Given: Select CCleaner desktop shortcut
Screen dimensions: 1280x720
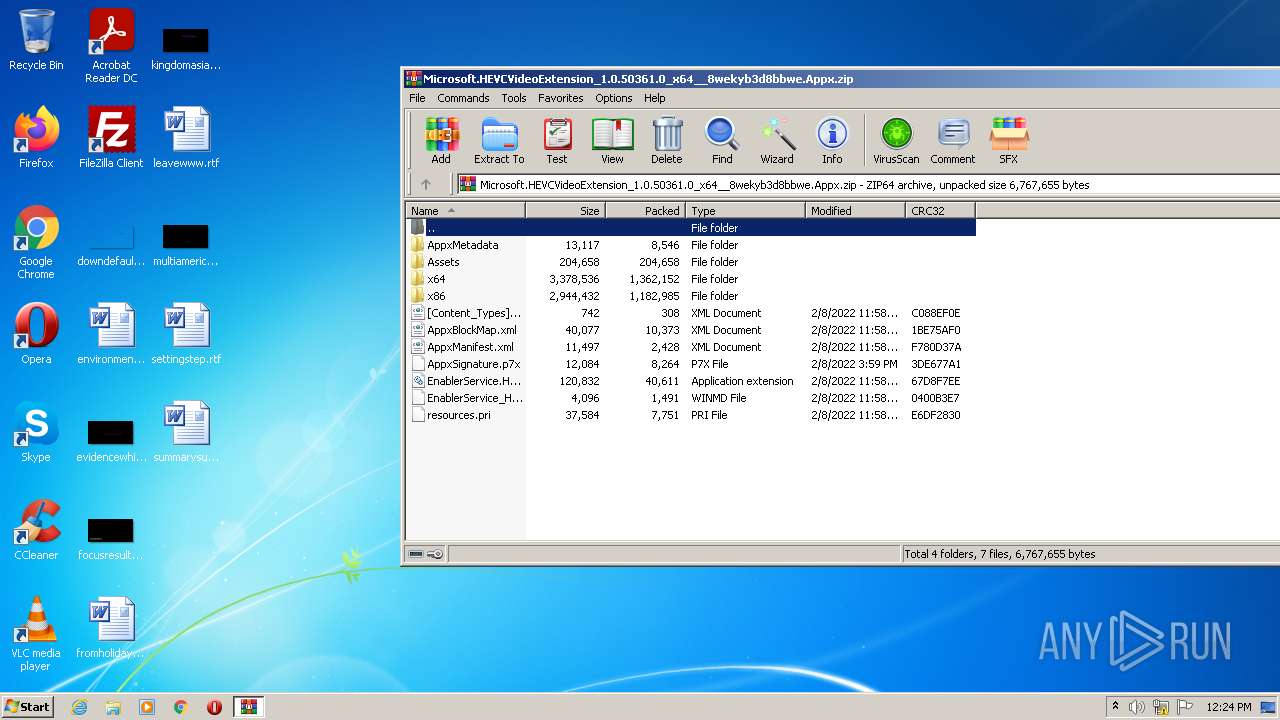Looking at the screenshot, I should (x=36, y=529).
